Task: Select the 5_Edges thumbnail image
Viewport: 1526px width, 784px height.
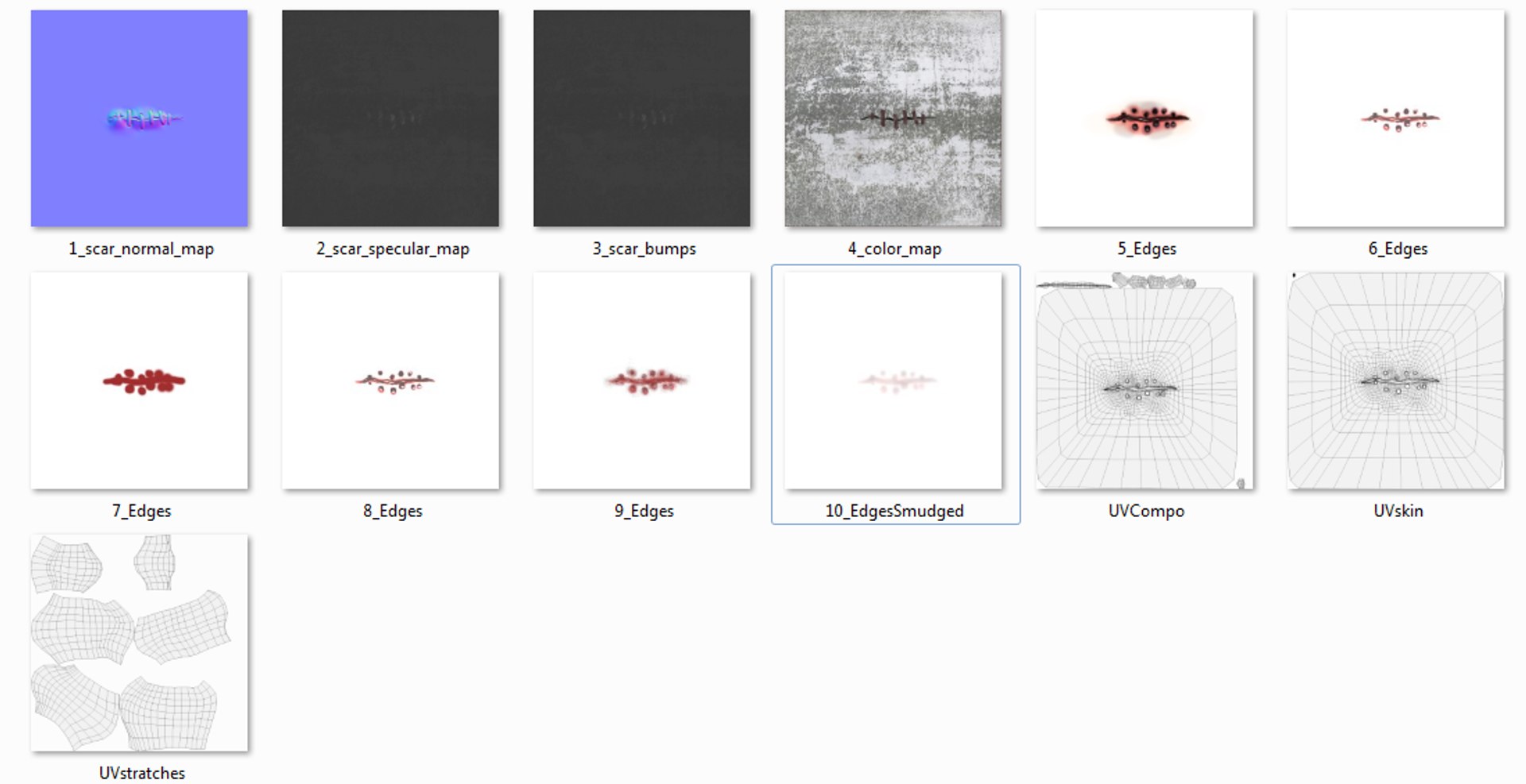Action: 1144,118
